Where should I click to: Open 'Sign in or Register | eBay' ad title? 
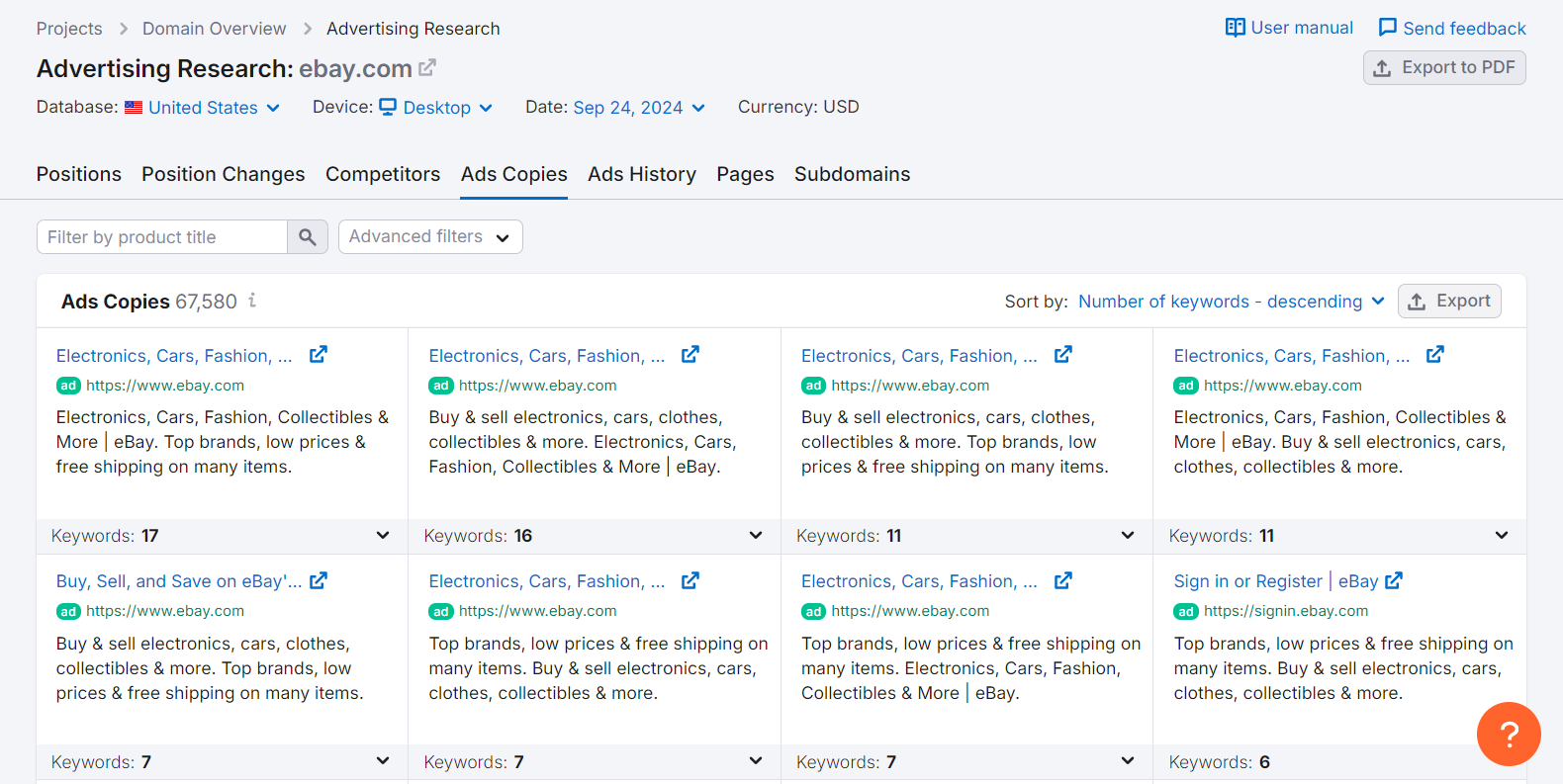[x=1276, y=581]
